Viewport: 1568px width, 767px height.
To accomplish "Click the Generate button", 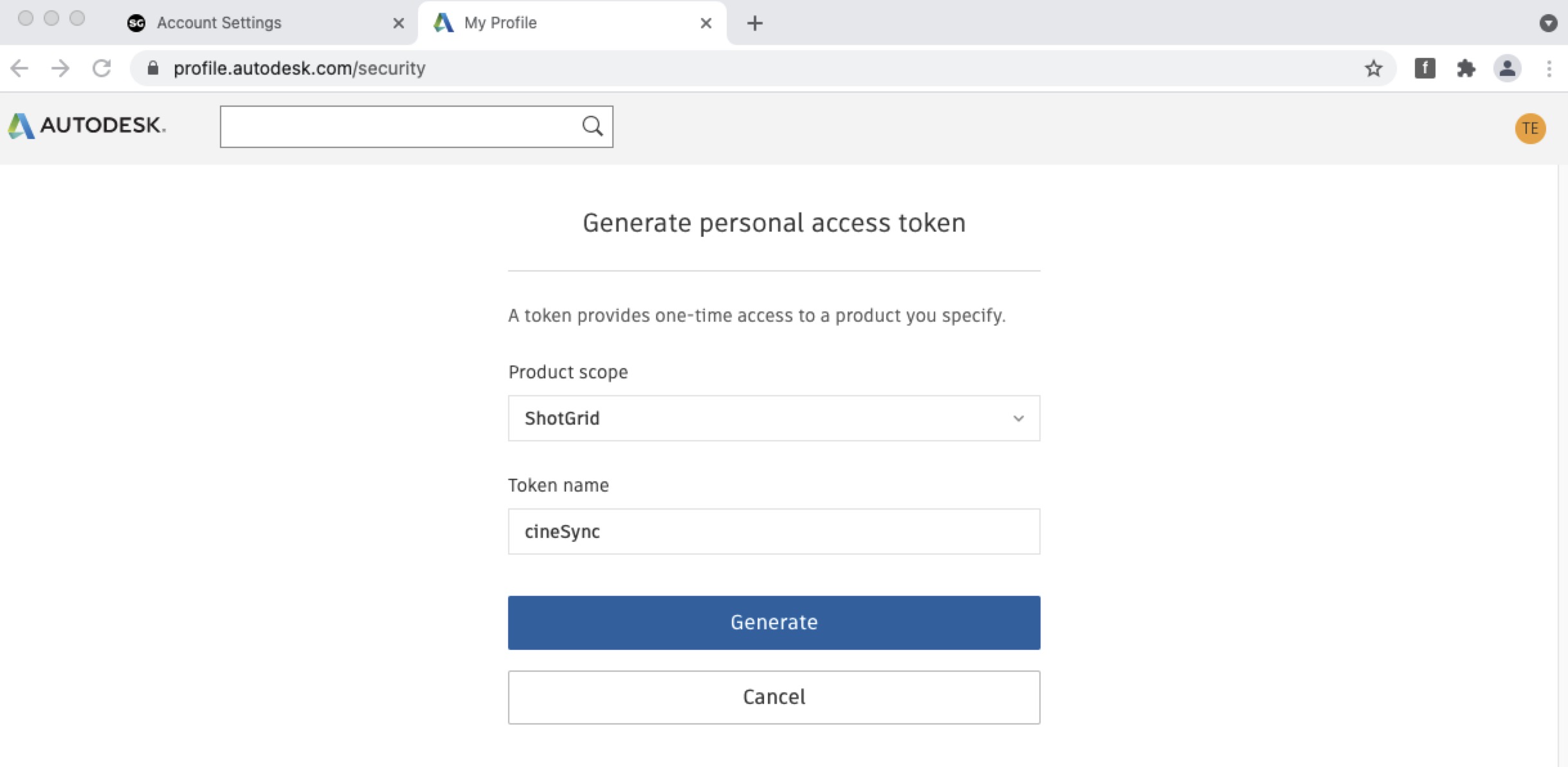I will coord(774,622).
